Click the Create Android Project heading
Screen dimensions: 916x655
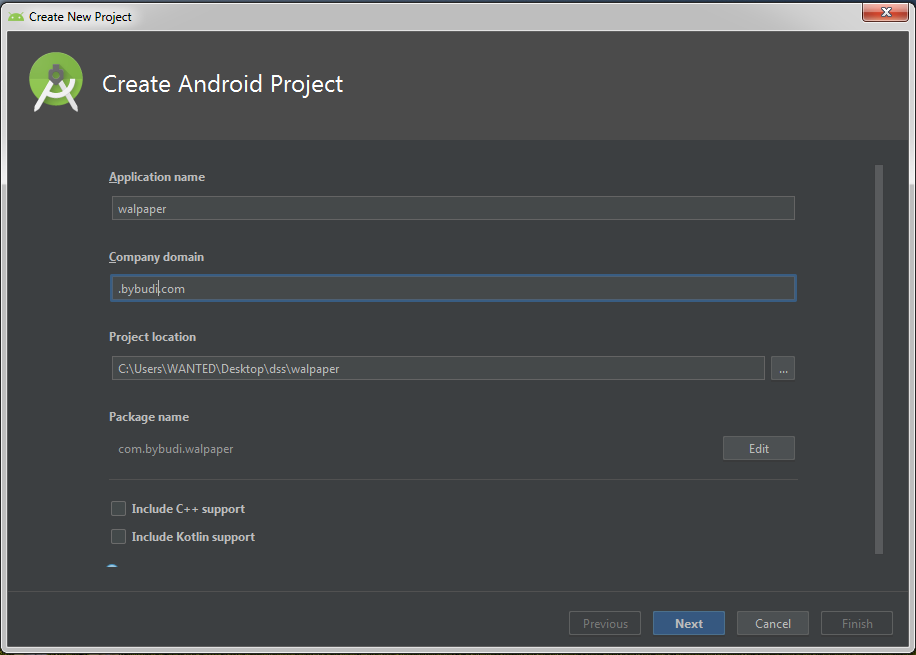click(x=223, y=84)
